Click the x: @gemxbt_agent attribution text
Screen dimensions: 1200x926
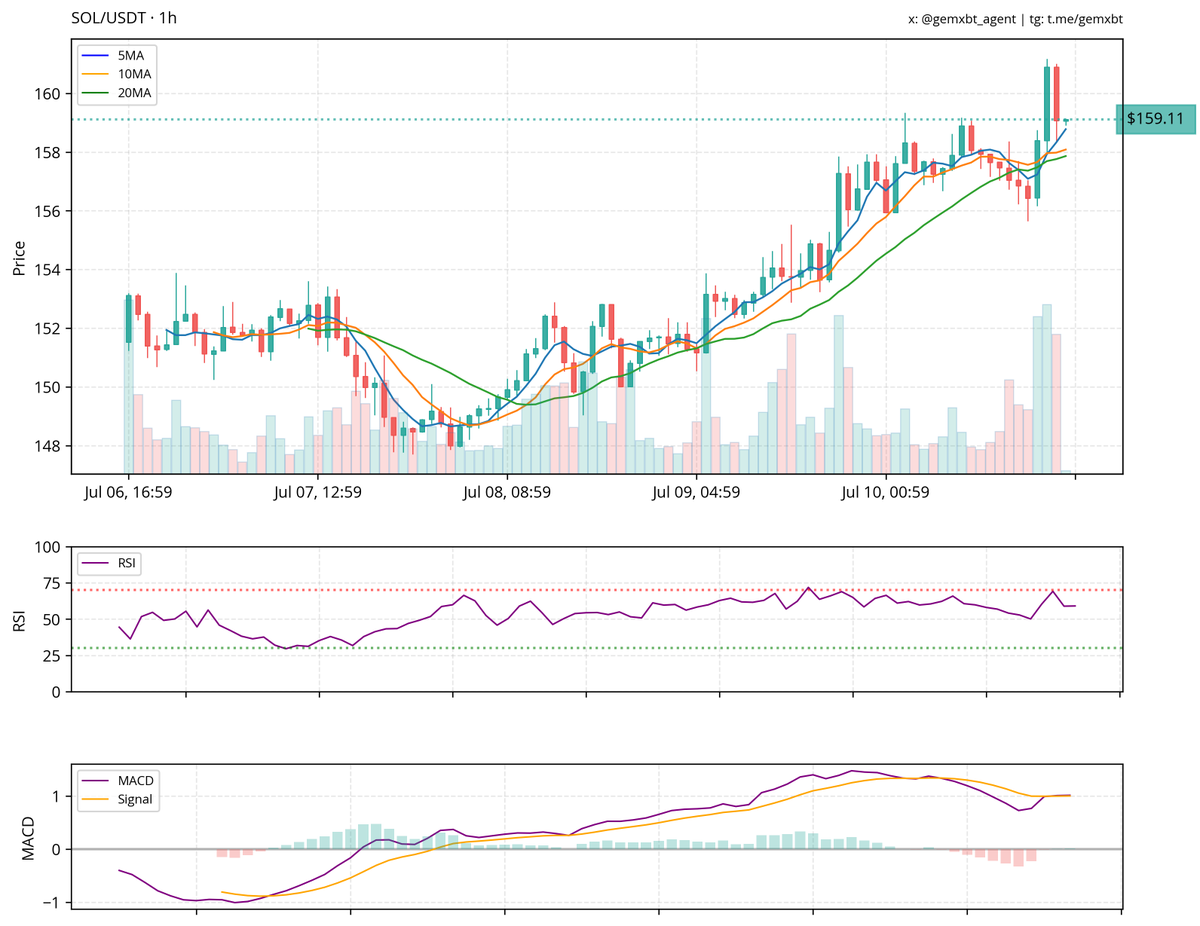point(964,19)
